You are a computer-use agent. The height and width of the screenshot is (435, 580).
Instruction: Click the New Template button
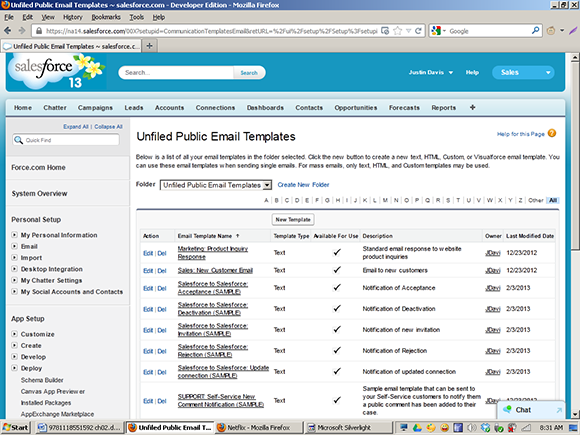pos(293,219)
